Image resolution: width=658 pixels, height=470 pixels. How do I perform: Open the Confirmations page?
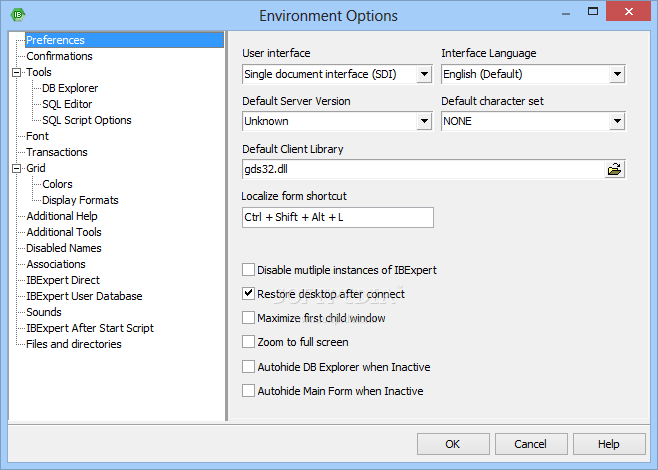pos(59,56)
